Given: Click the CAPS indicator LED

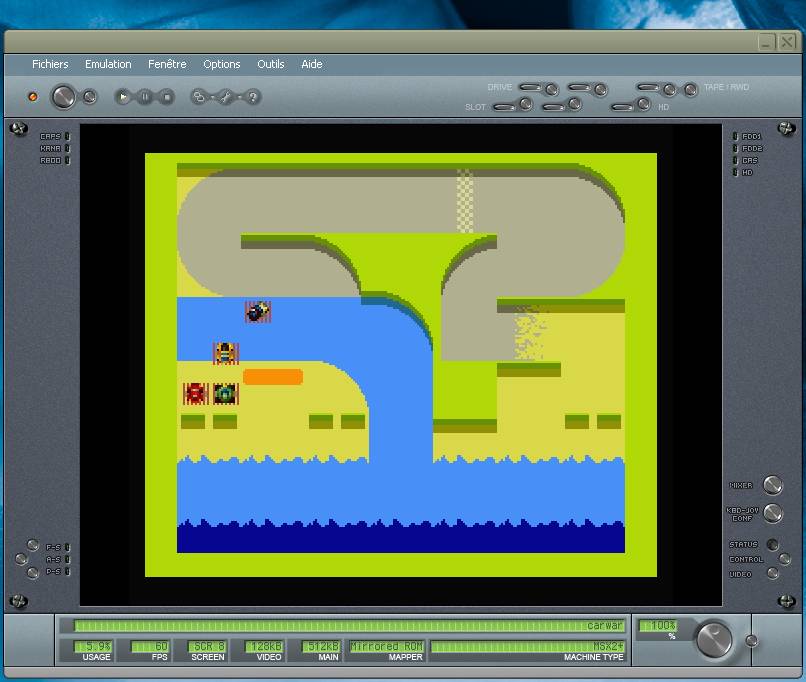Looking at the screenshot, I should 67,136.
